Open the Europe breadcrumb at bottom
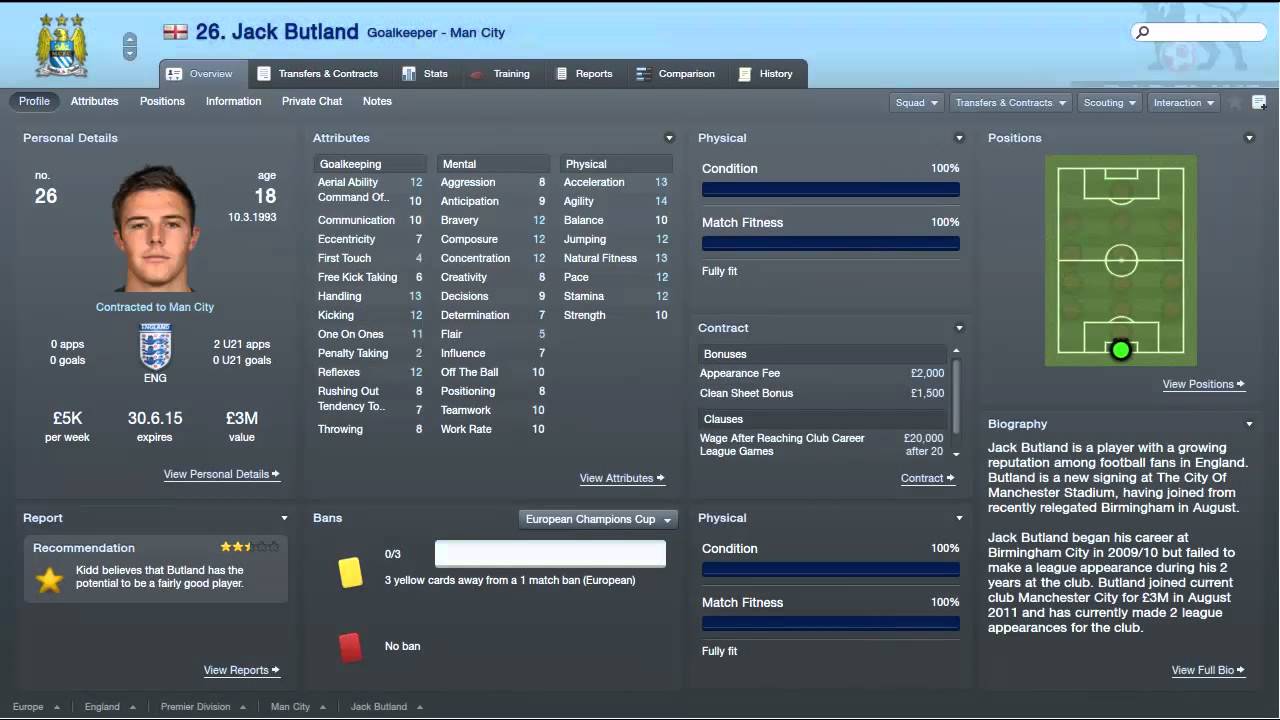Image resolution: width=1280 pixels, height=720 pixels. (x=35, y=706)
